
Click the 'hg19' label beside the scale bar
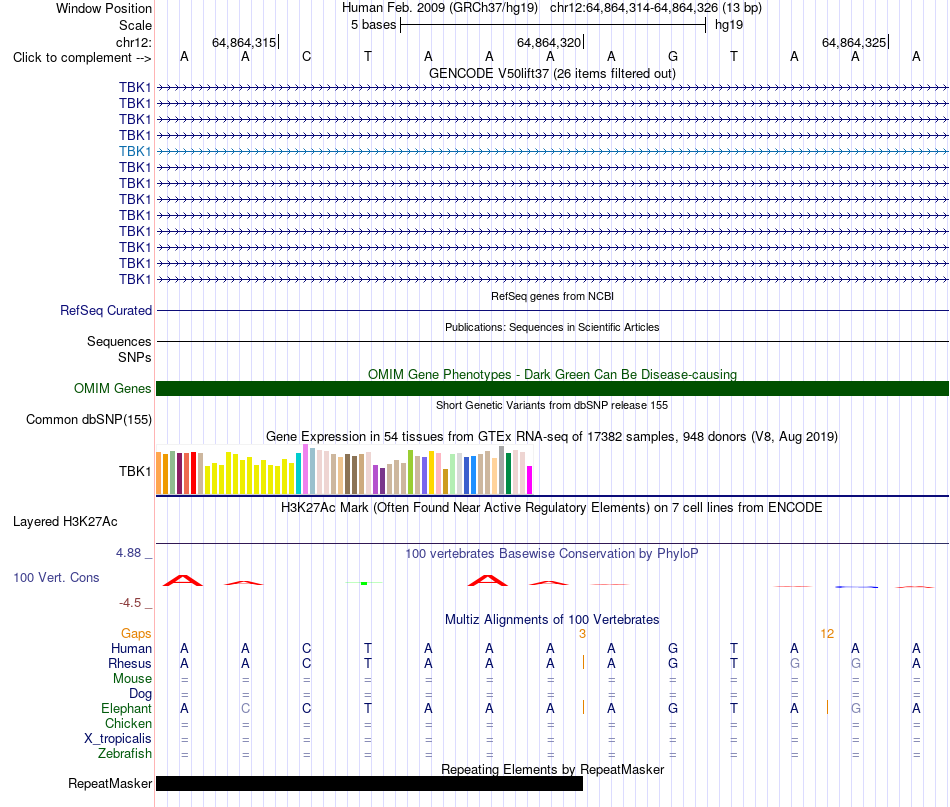tap(729, 25)
